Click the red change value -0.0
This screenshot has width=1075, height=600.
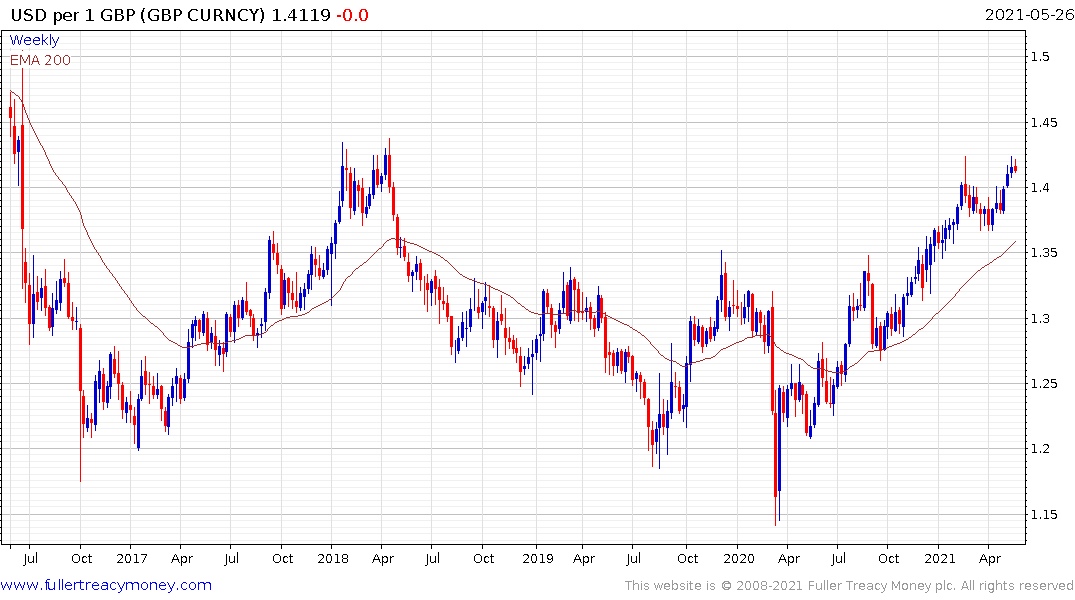(352, 15)
